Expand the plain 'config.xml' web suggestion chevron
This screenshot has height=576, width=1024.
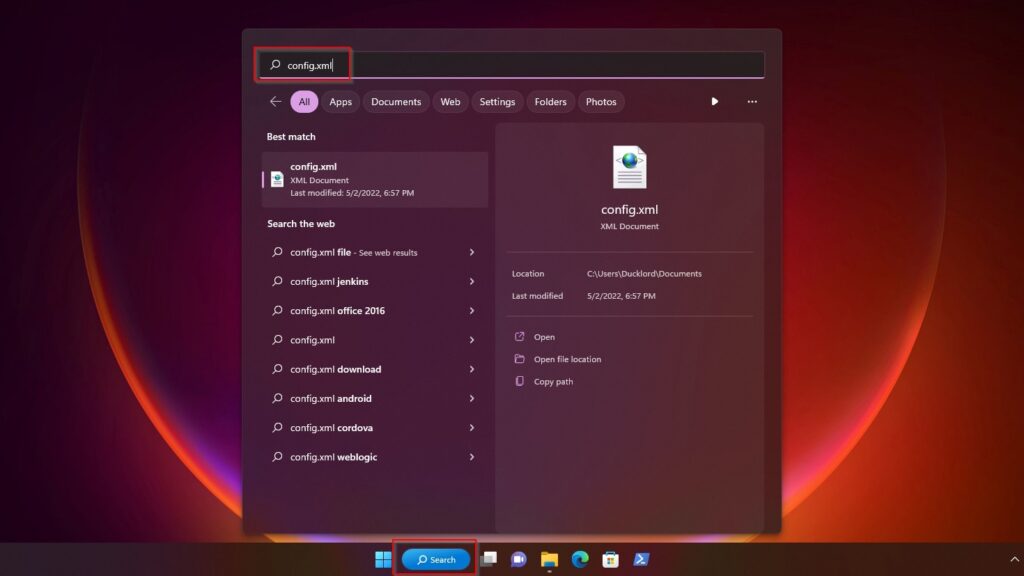[x=472, y=340]
